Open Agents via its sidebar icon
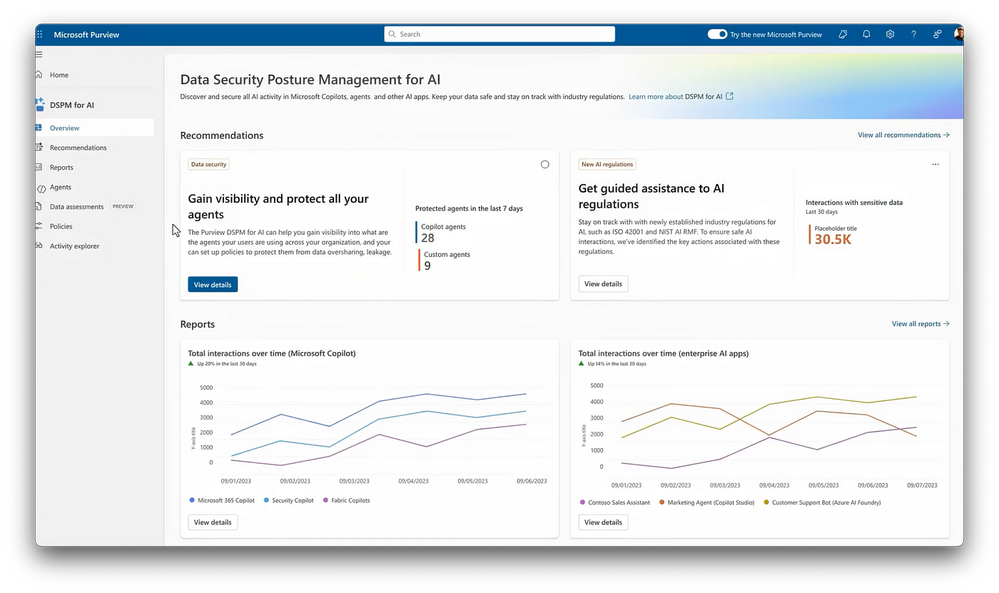Screen dimensions: 999x593 41,188
